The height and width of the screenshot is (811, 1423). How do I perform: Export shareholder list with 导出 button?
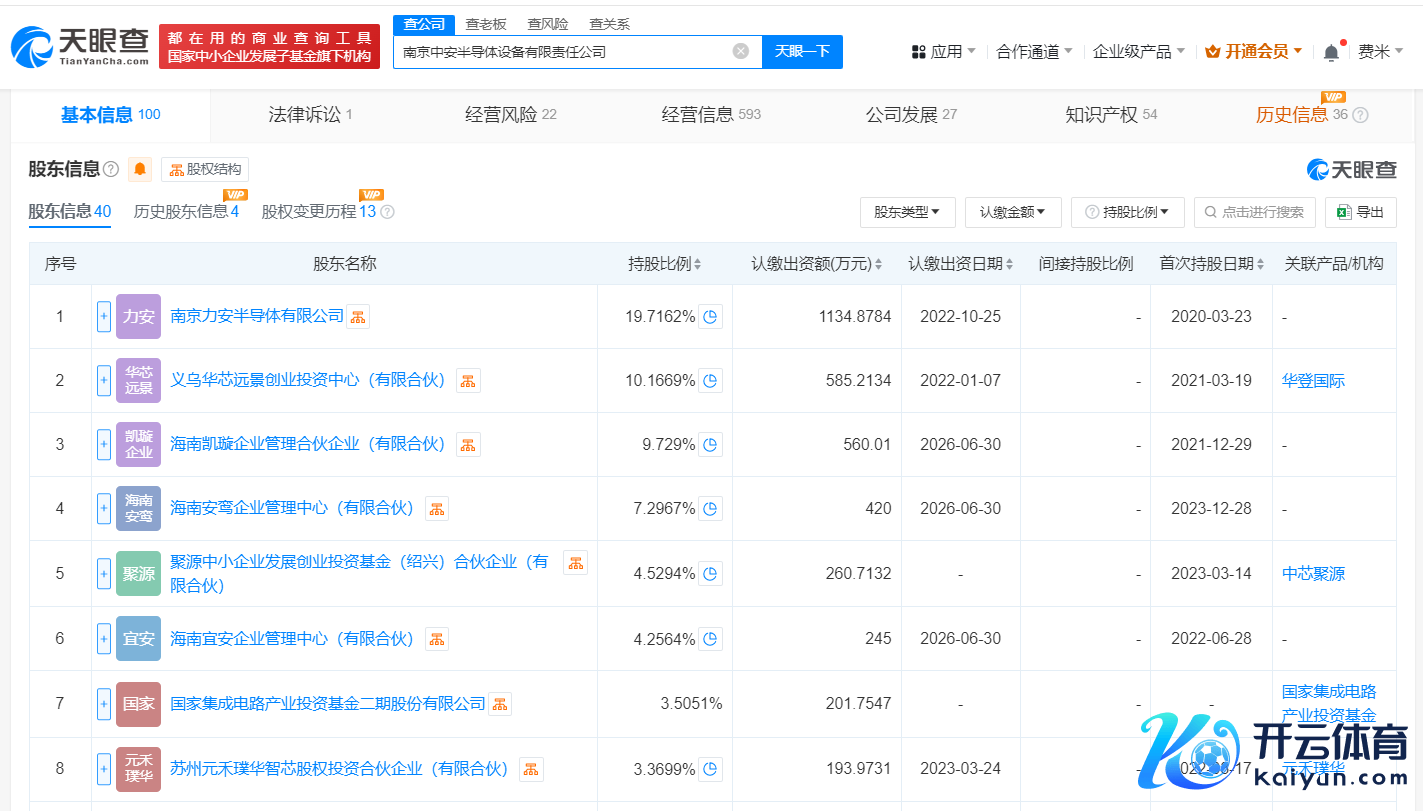click(x=1360, y=212)
